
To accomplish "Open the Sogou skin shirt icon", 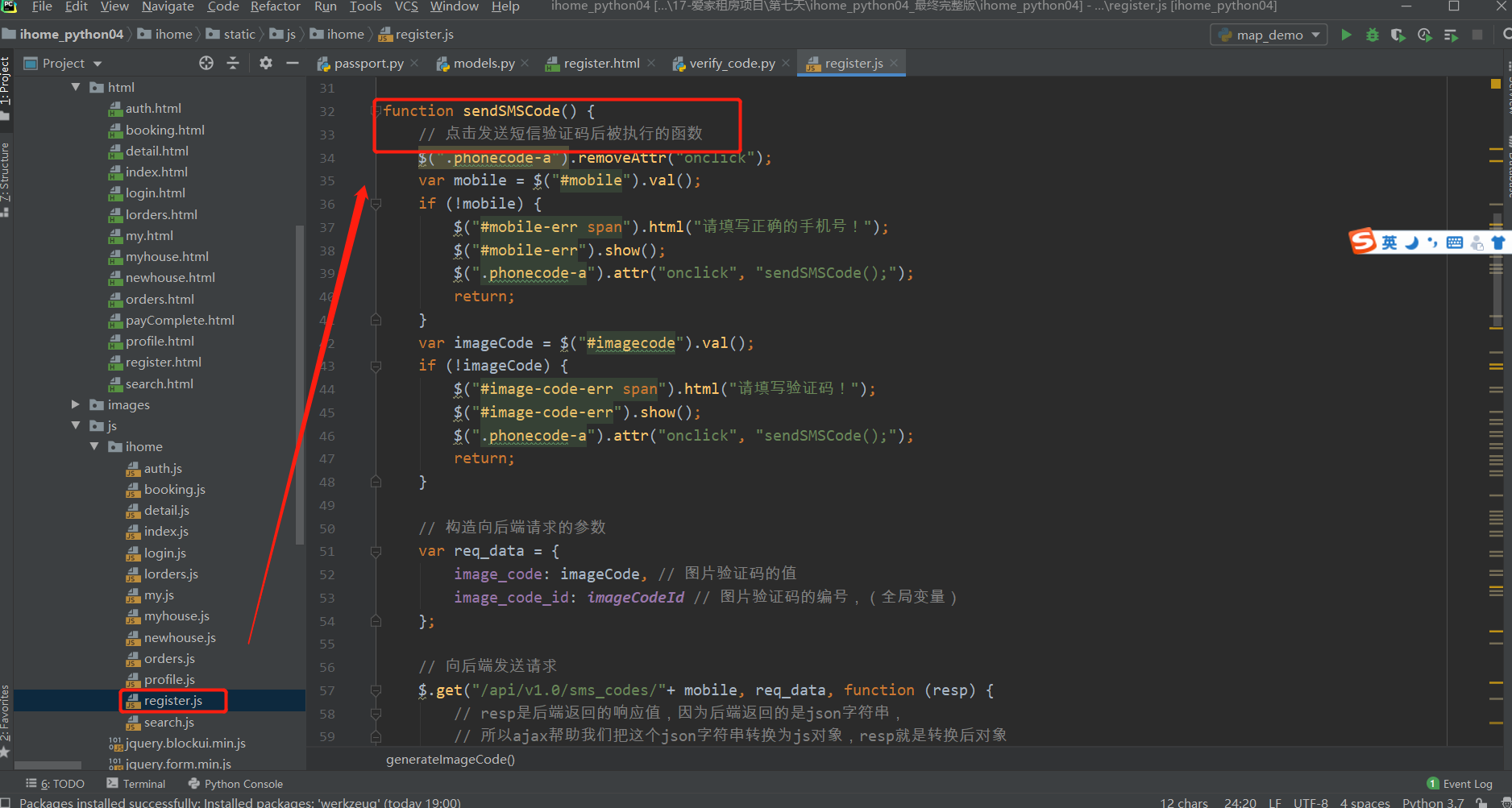I will tap(1498, 242).
